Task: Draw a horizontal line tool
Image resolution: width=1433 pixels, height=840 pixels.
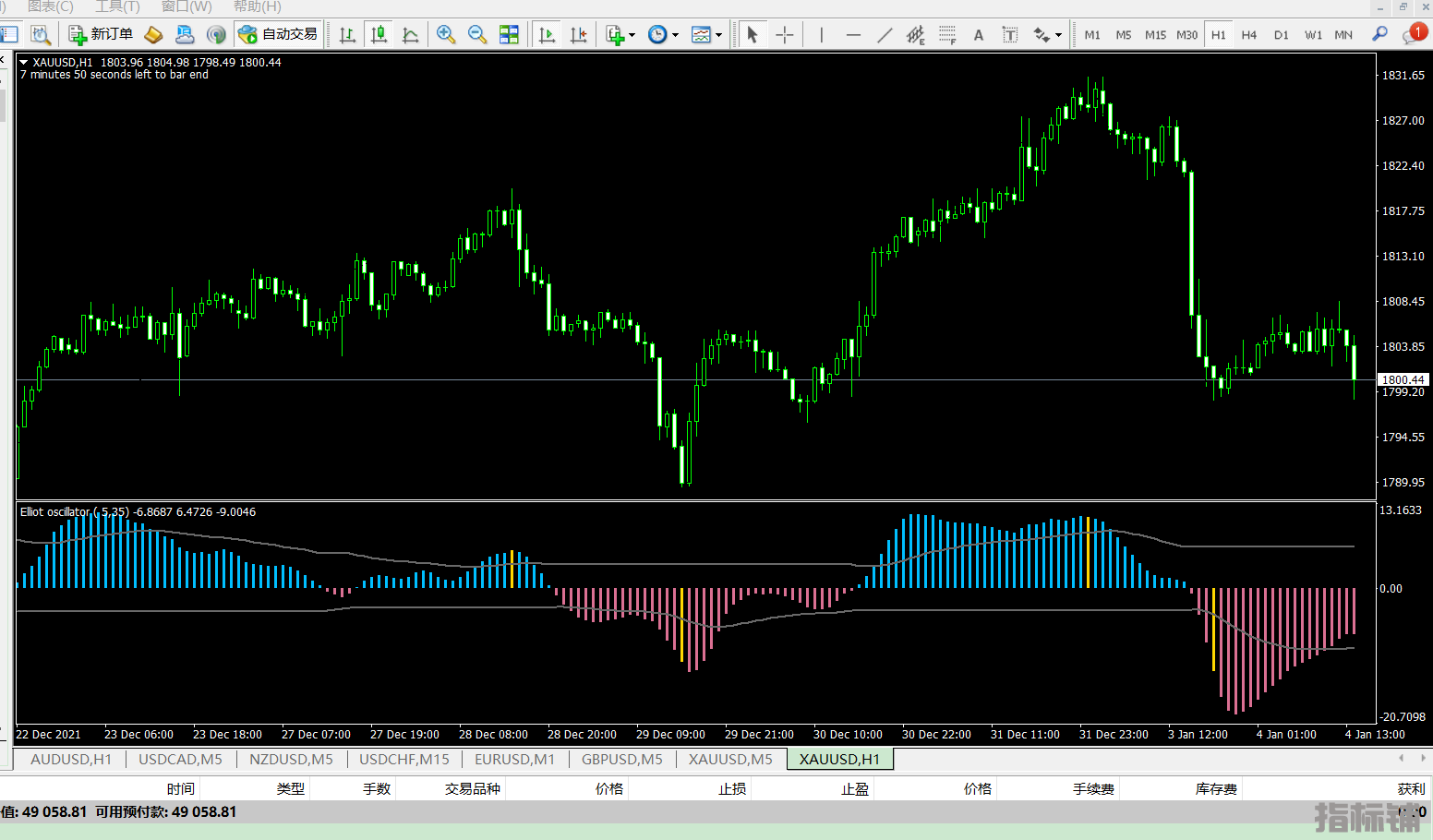Action: [x=853, y=35]
